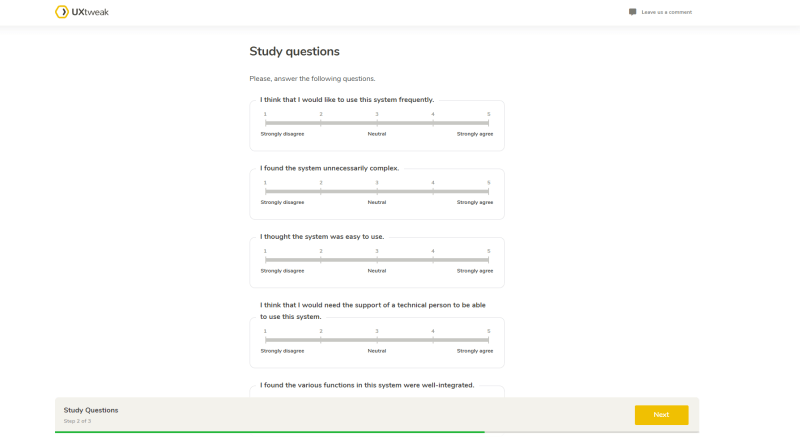Set 'unnecessarily complex' slider to Strongly agree end
The width and height of the screenshot is (800, 438).
pyautogui.click(x=488, y=191)
